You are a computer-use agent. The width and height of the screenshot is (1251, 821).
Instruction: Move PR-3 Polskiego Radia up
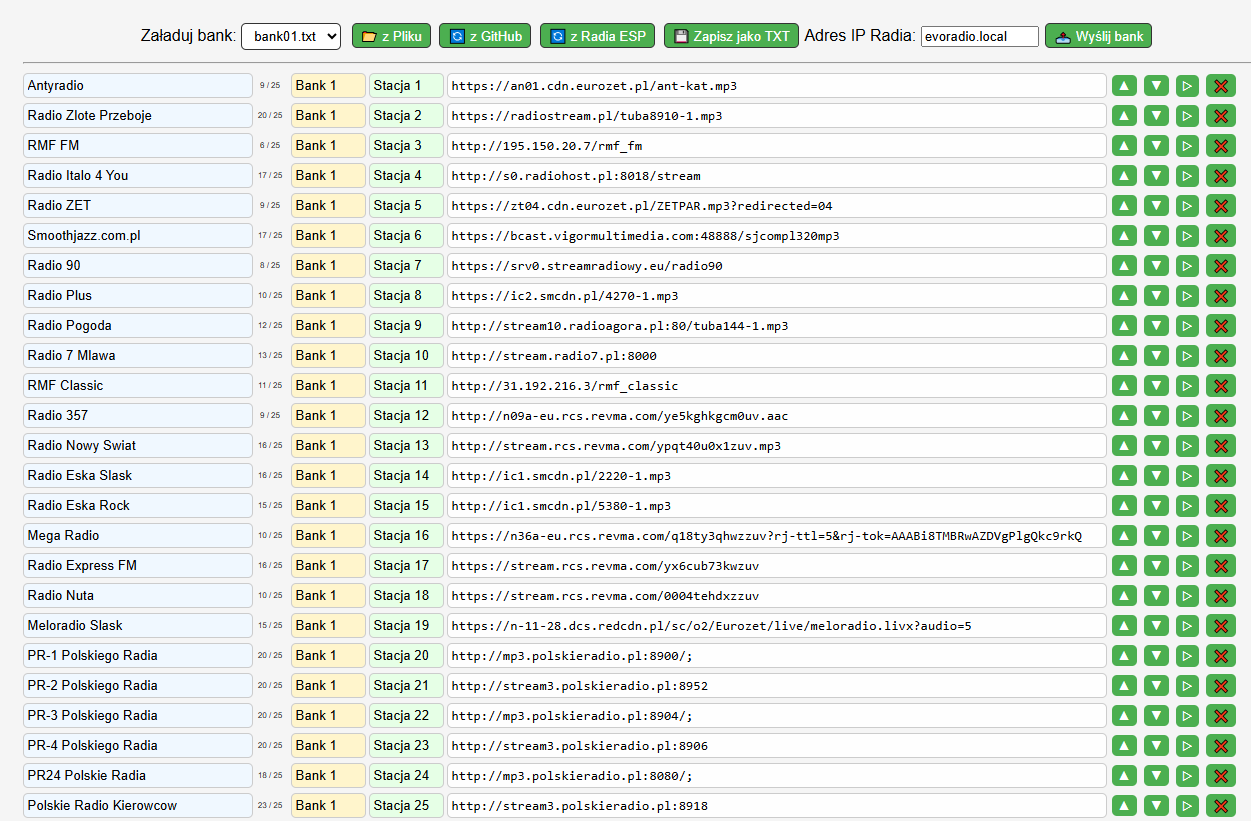[x=1125, y=716]
